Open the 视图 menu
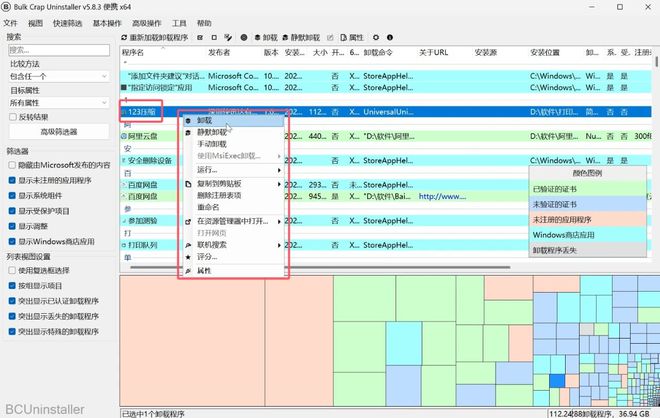 [x=35, y=23]
